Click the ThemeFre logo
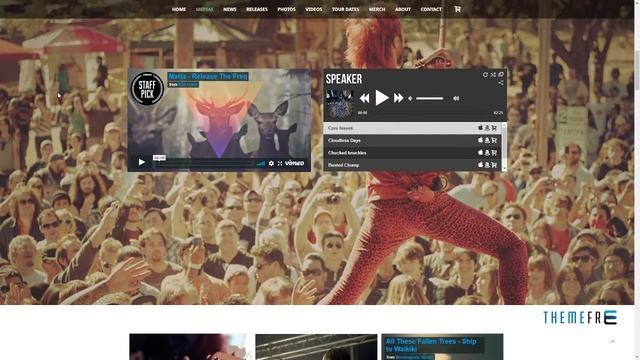Viewport: 640px width, 360px height. point(580,317)
